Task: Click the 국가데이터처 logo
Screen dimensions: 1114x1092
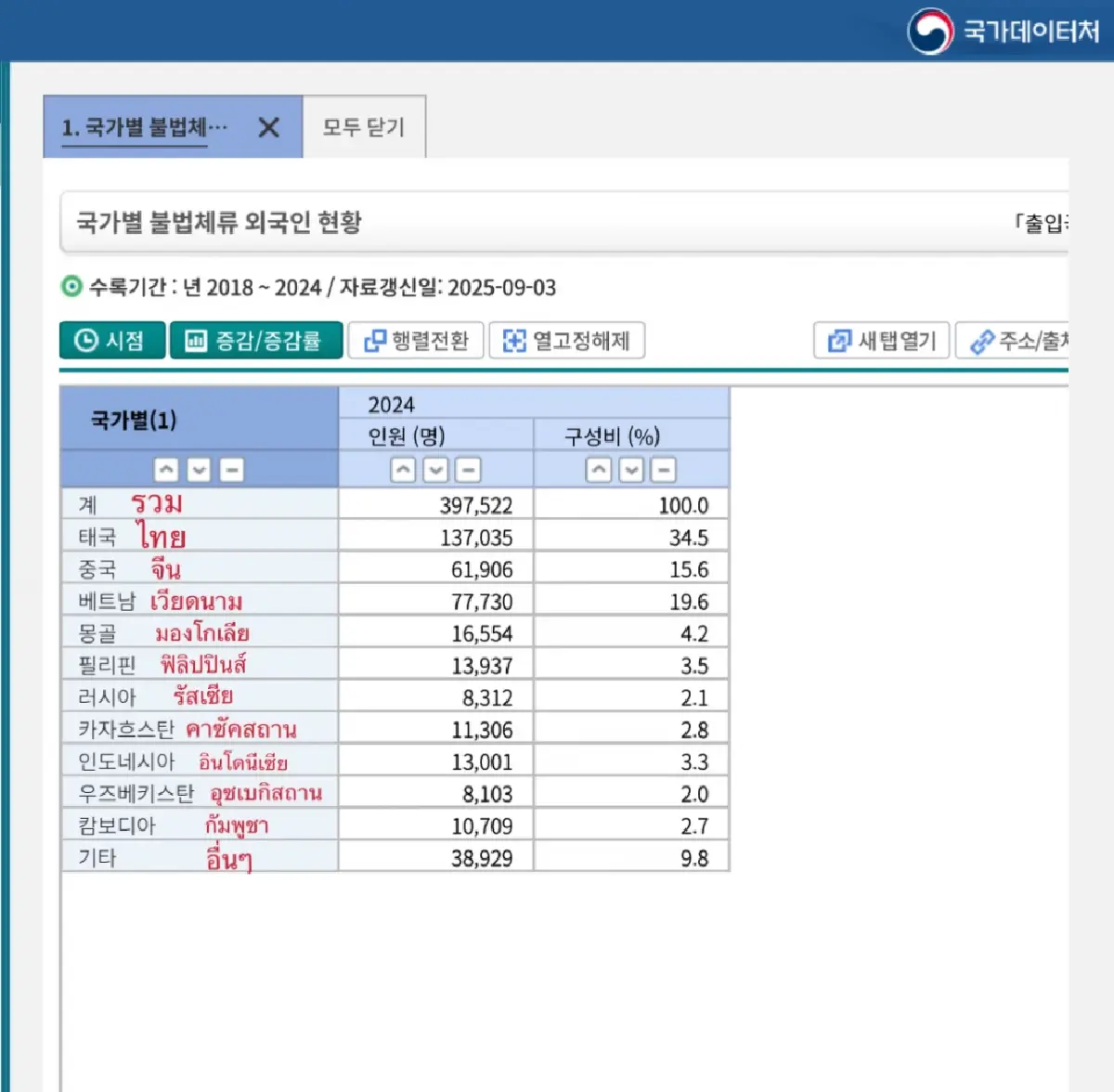Action: (1004, 31)
